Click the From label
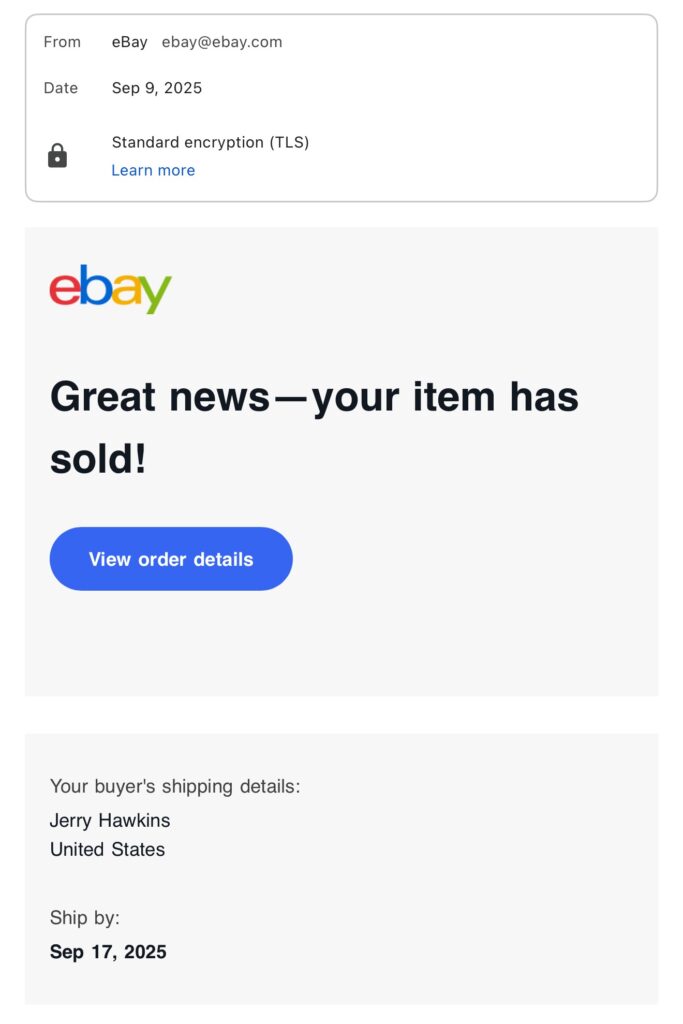Screen dimensions: 683x1024 [62, 42]
